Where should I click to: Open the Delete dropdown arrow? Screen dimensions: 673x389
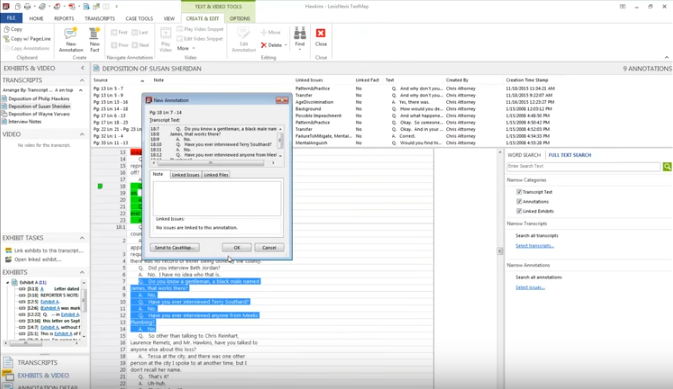(x=286, y=45)
